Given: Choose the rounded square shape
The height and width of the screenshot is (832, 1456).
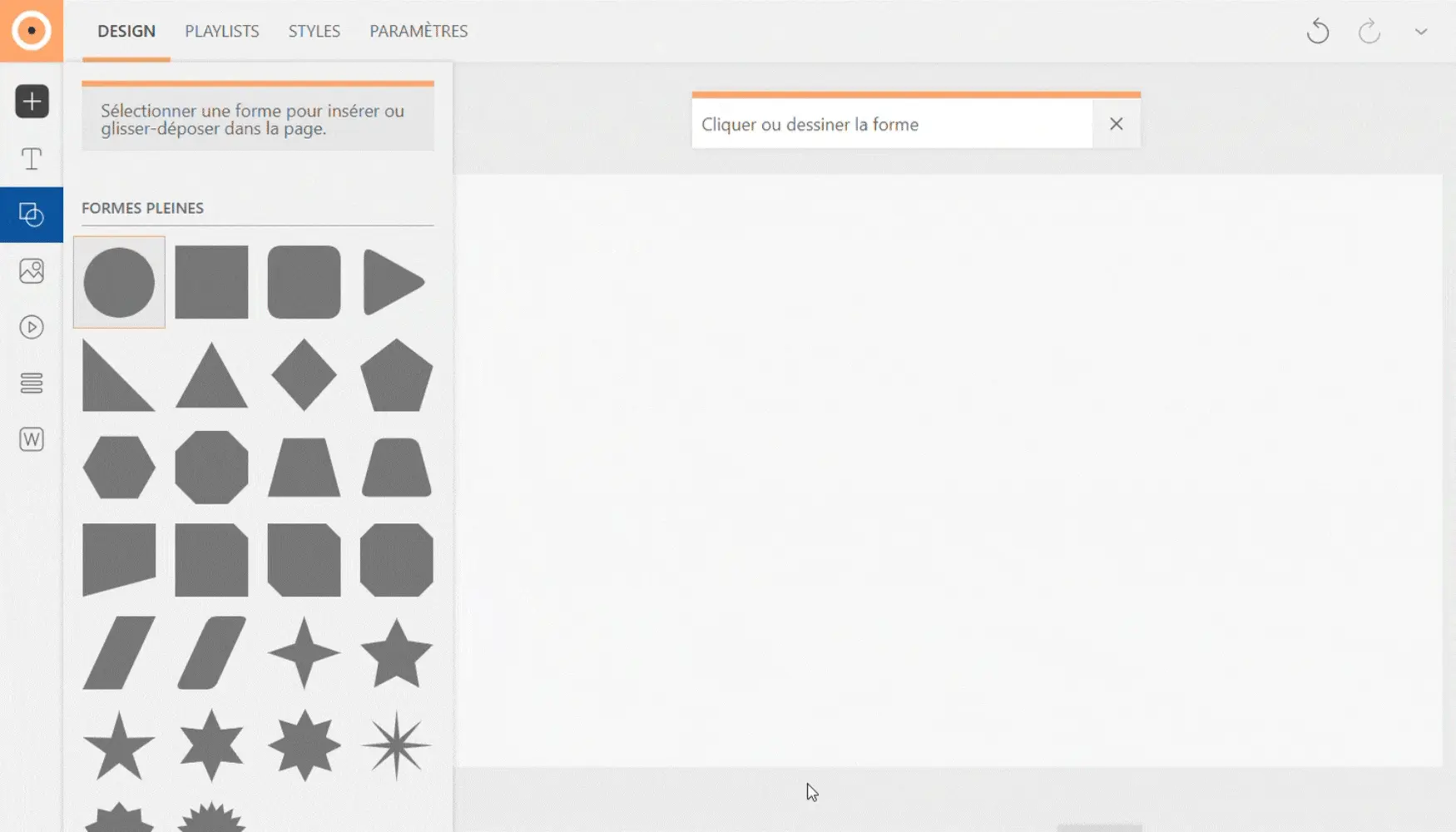Looking at the screenshot, I should [x=304, y=282].
